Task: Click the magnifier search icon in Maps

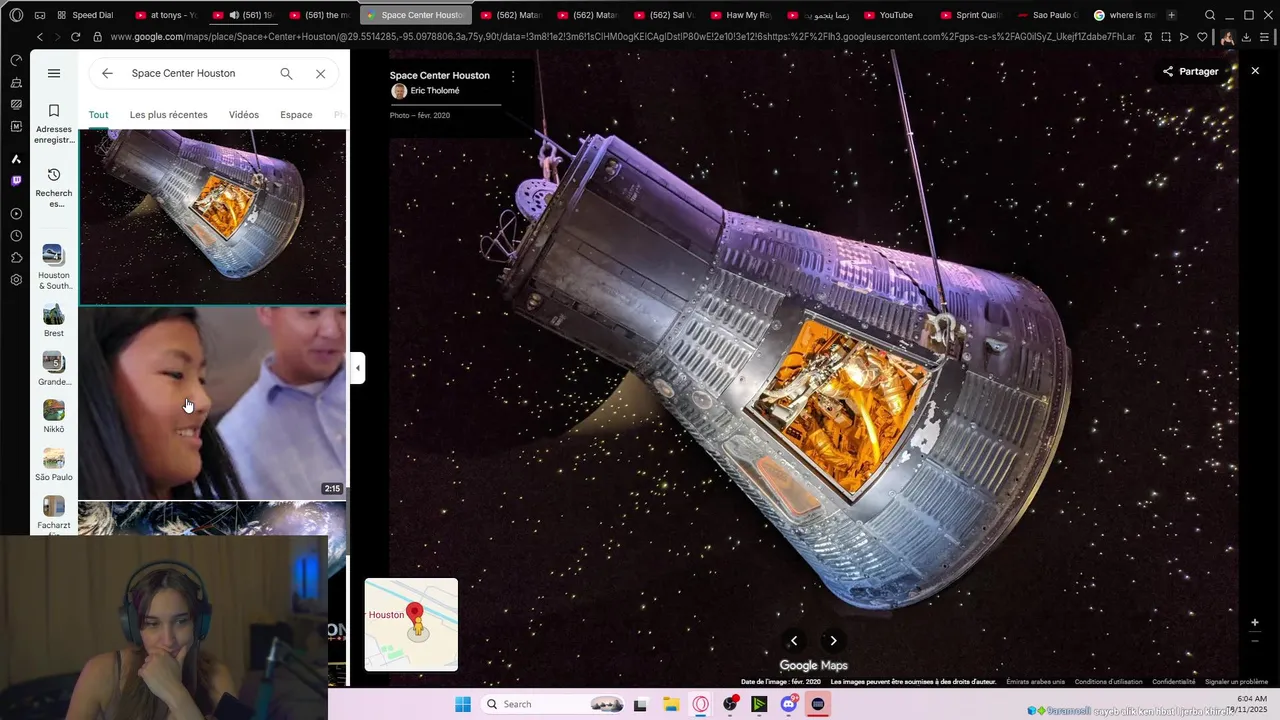Action: 286,73
